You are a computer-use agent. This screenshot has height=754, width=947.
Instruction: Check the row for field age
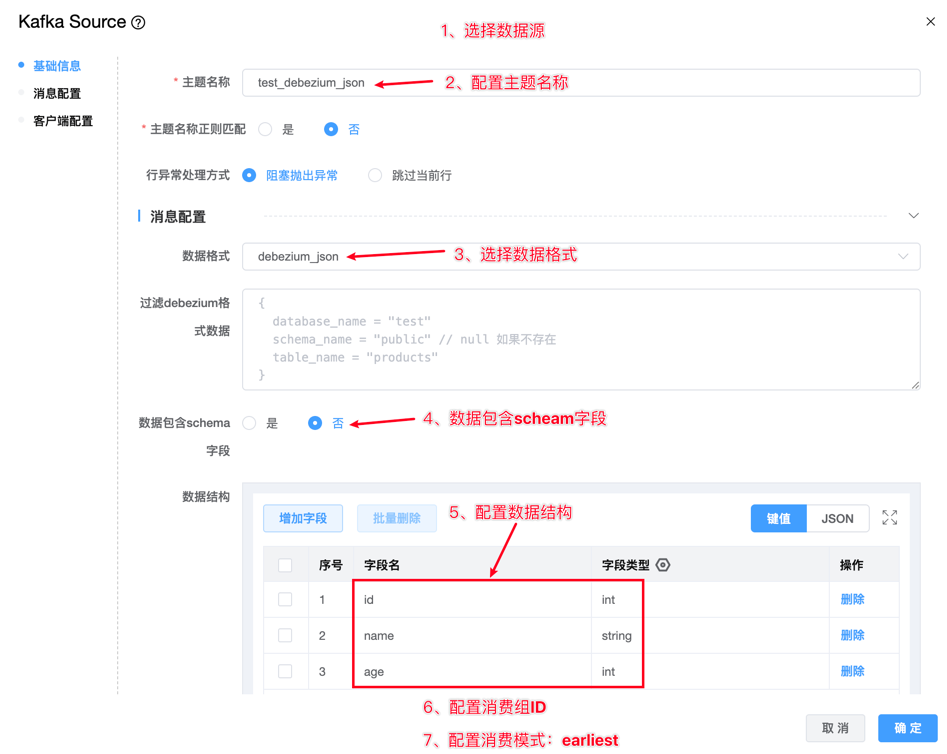(x=285, y=671)
